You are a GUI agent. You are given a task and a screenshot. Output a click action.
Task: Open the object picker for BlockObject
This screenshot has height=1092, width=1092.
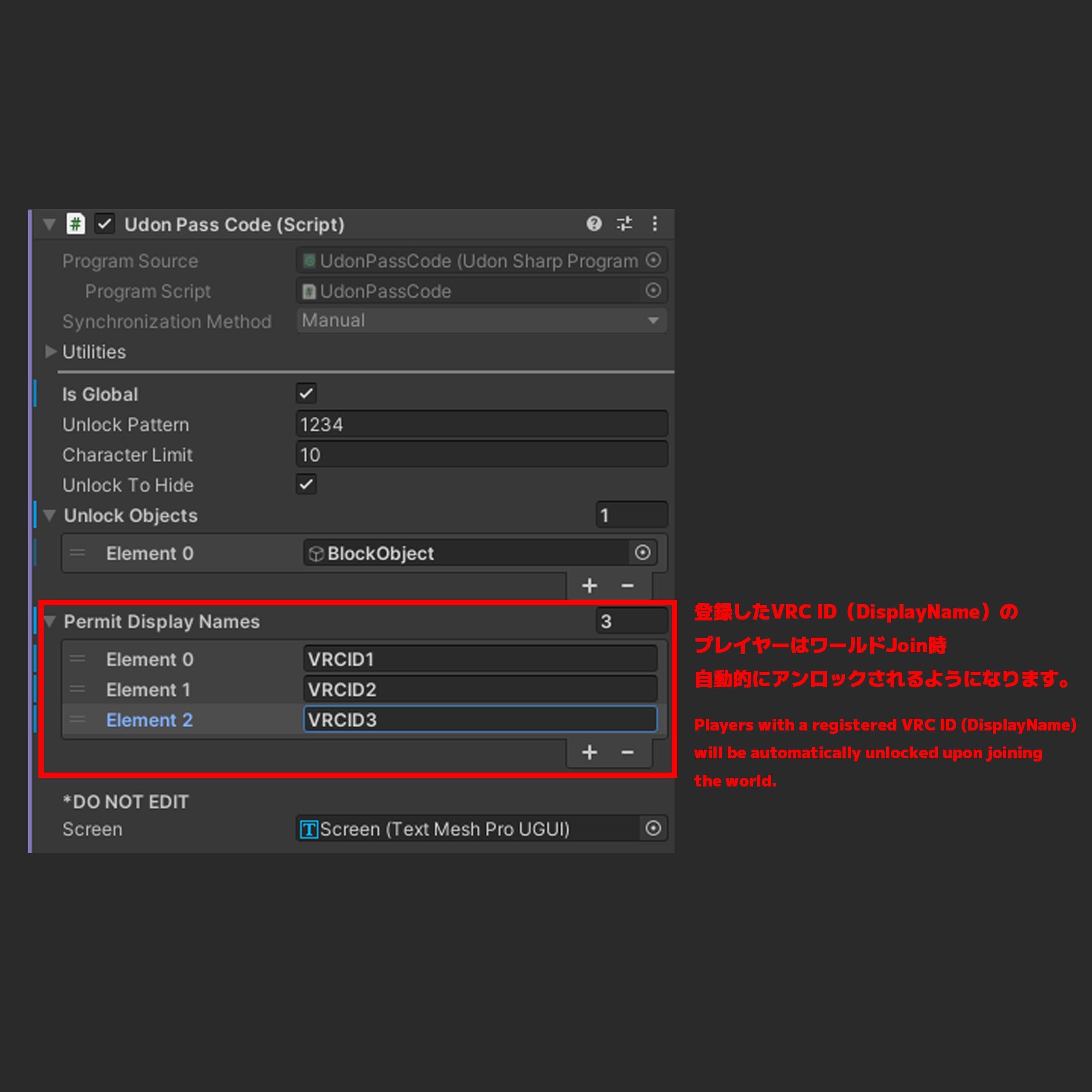pyautogui.click(x=643, y=553)
